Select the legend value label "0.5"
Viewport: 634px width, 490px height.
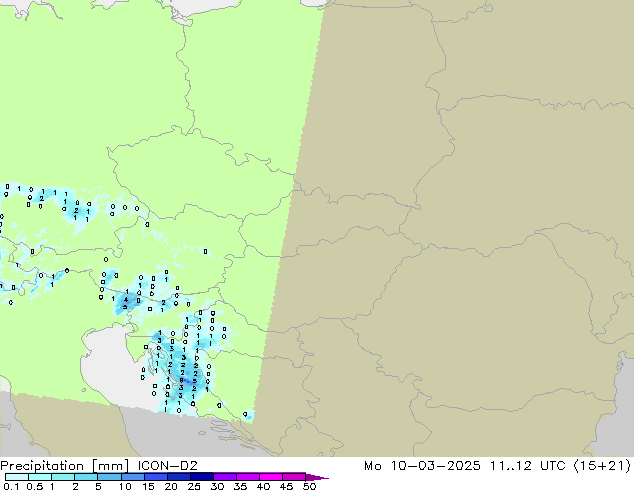point(35,486)
